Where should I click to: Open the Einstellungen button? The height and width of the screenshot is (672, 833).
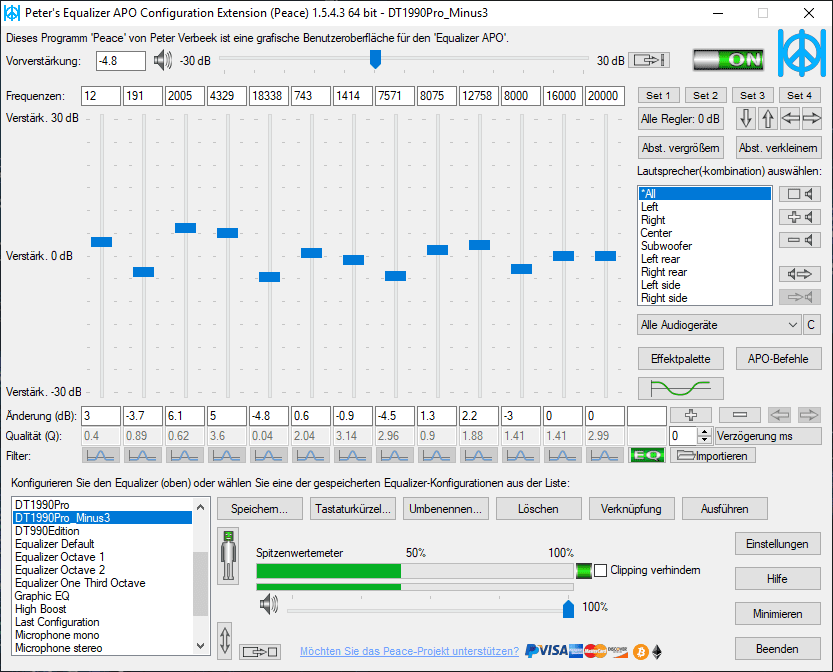(x=778, y=544)
